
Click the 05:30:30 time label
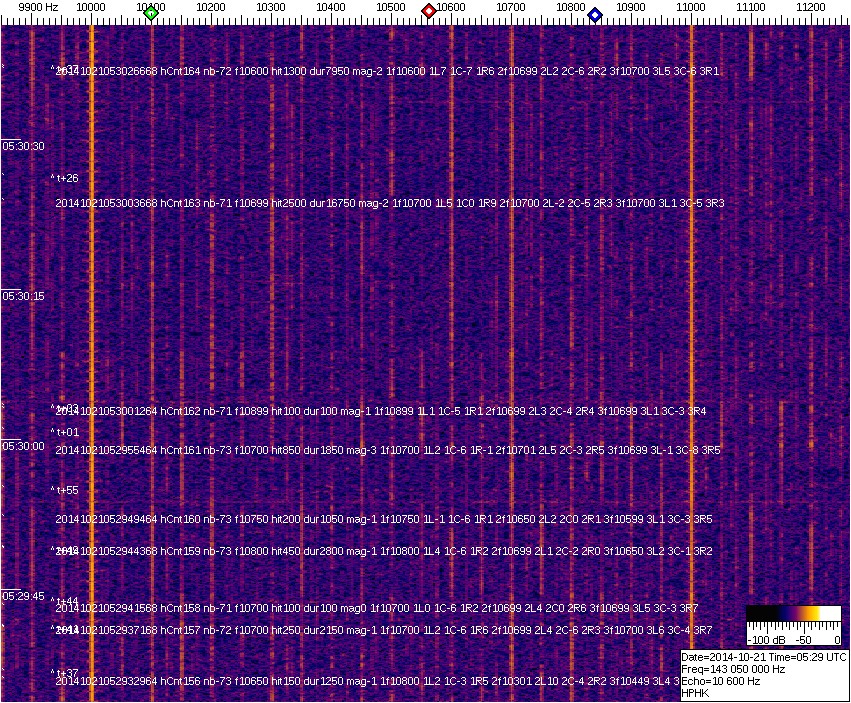coord(23,146)
